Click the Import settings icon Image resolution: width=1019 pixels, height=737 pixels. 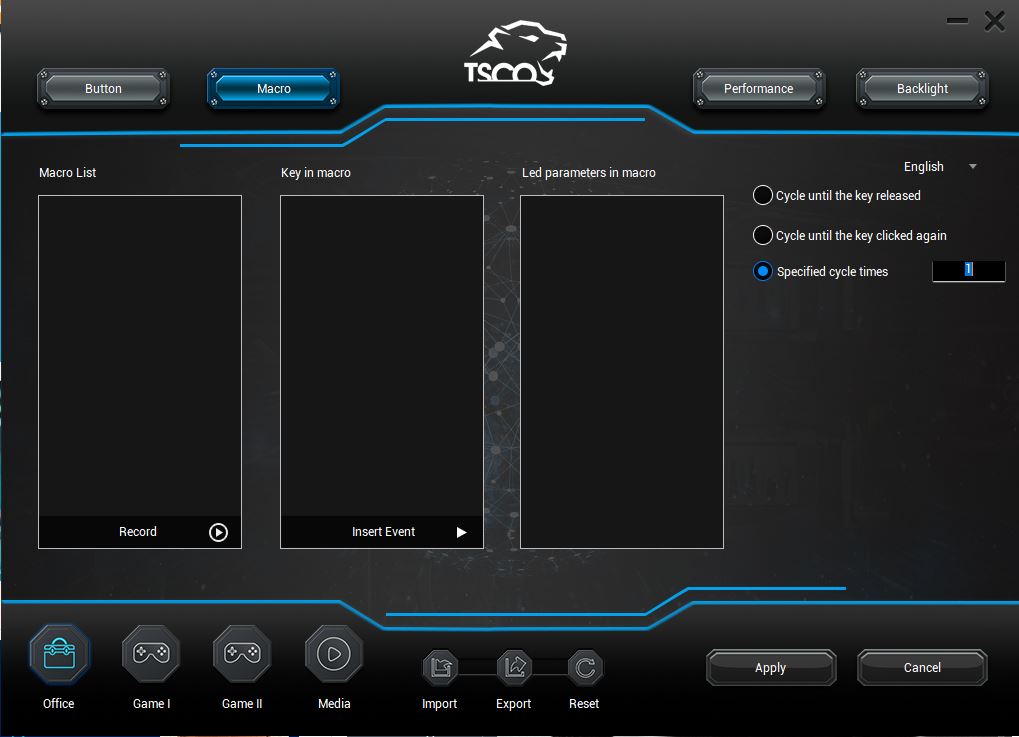pos(440,666)
